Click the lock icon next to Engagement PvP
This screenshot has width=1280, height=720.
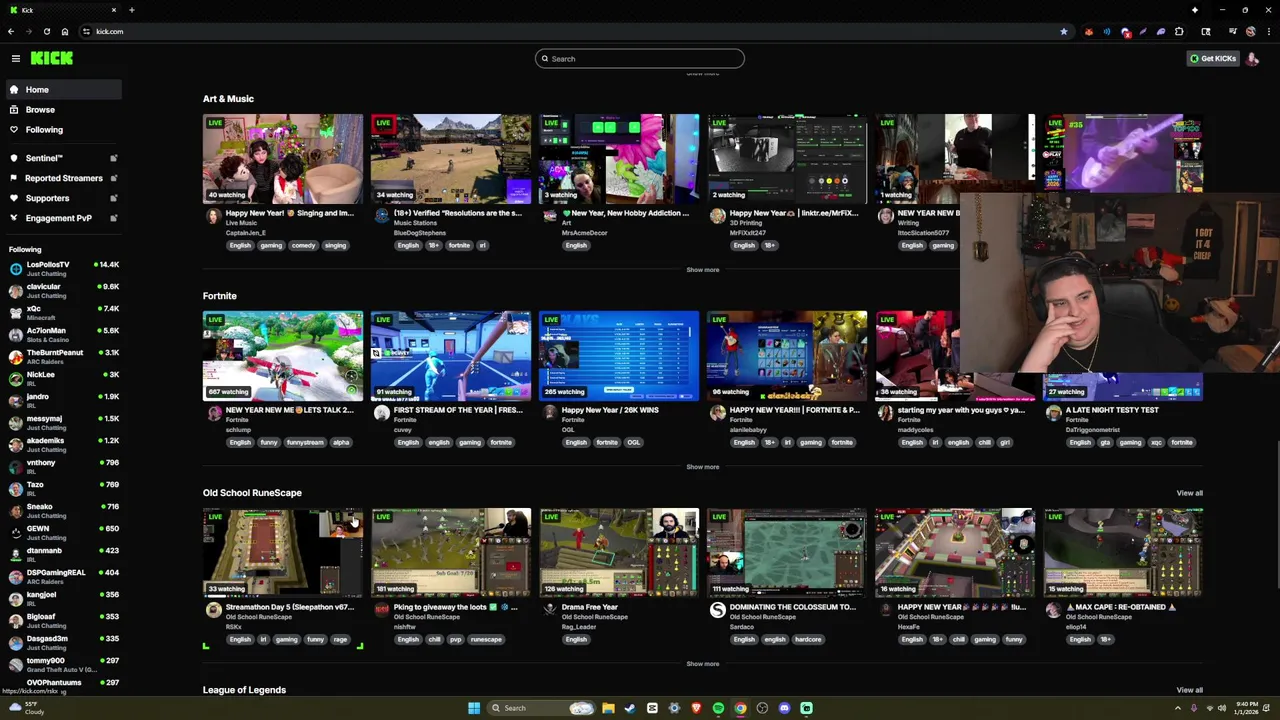[x=113, y=218]
